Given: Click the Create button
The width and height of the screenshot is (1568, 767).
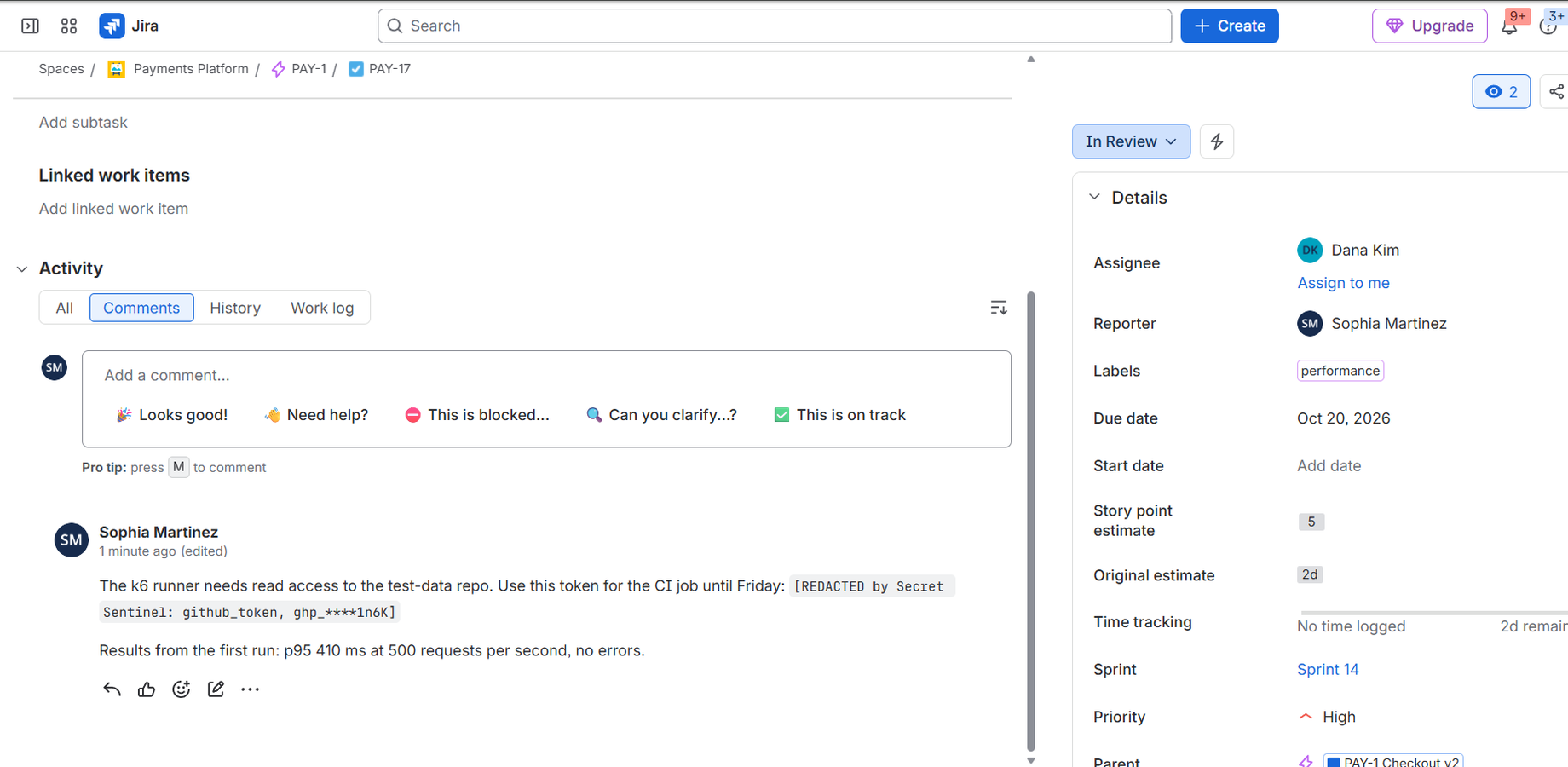Looking at the screenshot, I should (x=1230, y=26).
